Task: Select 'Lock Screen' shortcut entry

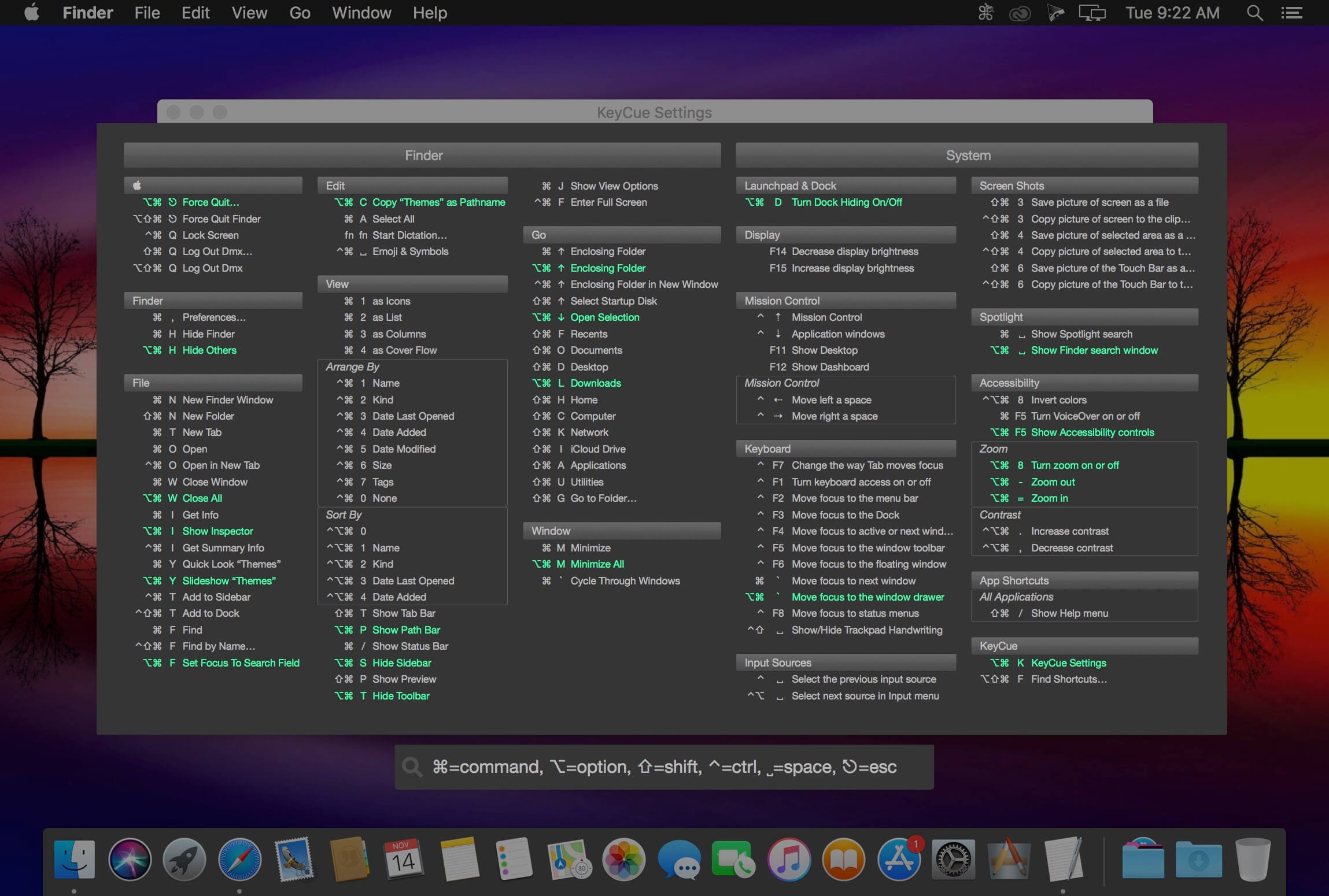Action: coord(211,235)
